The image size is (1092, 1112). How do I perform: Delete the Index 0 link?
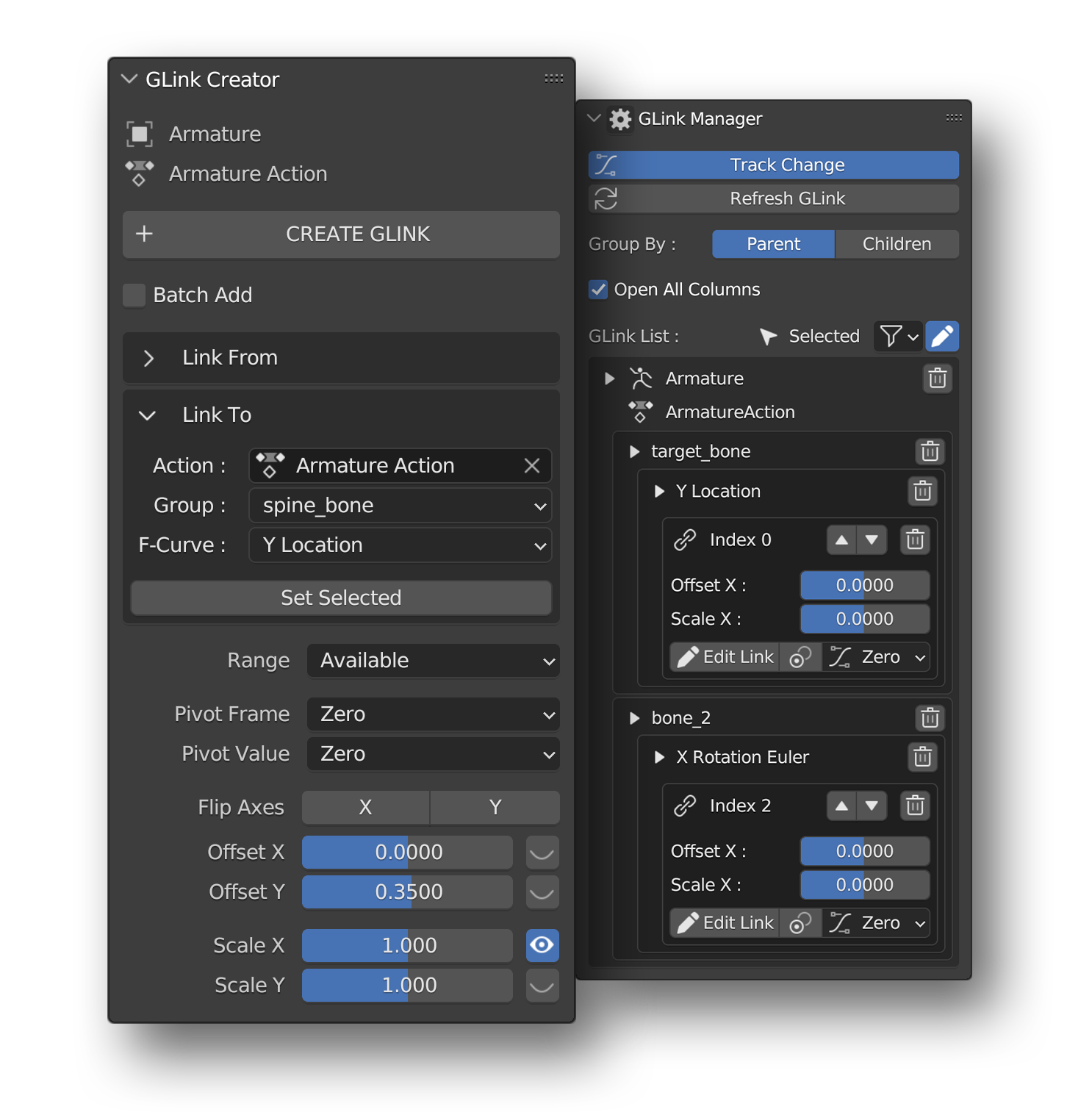click(x=915, y=540)
